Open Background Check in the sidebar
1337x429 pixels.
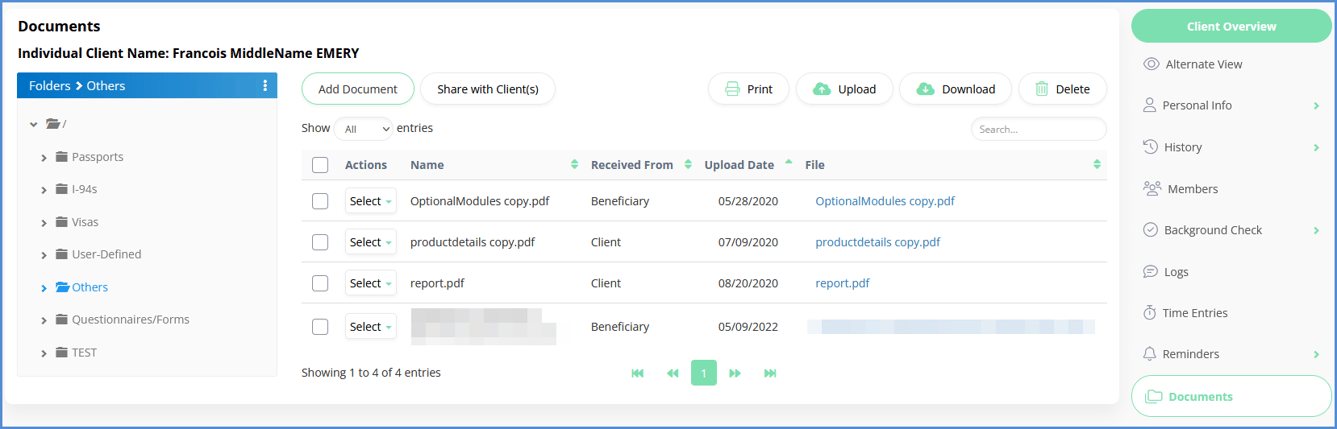coord(1212,230)
